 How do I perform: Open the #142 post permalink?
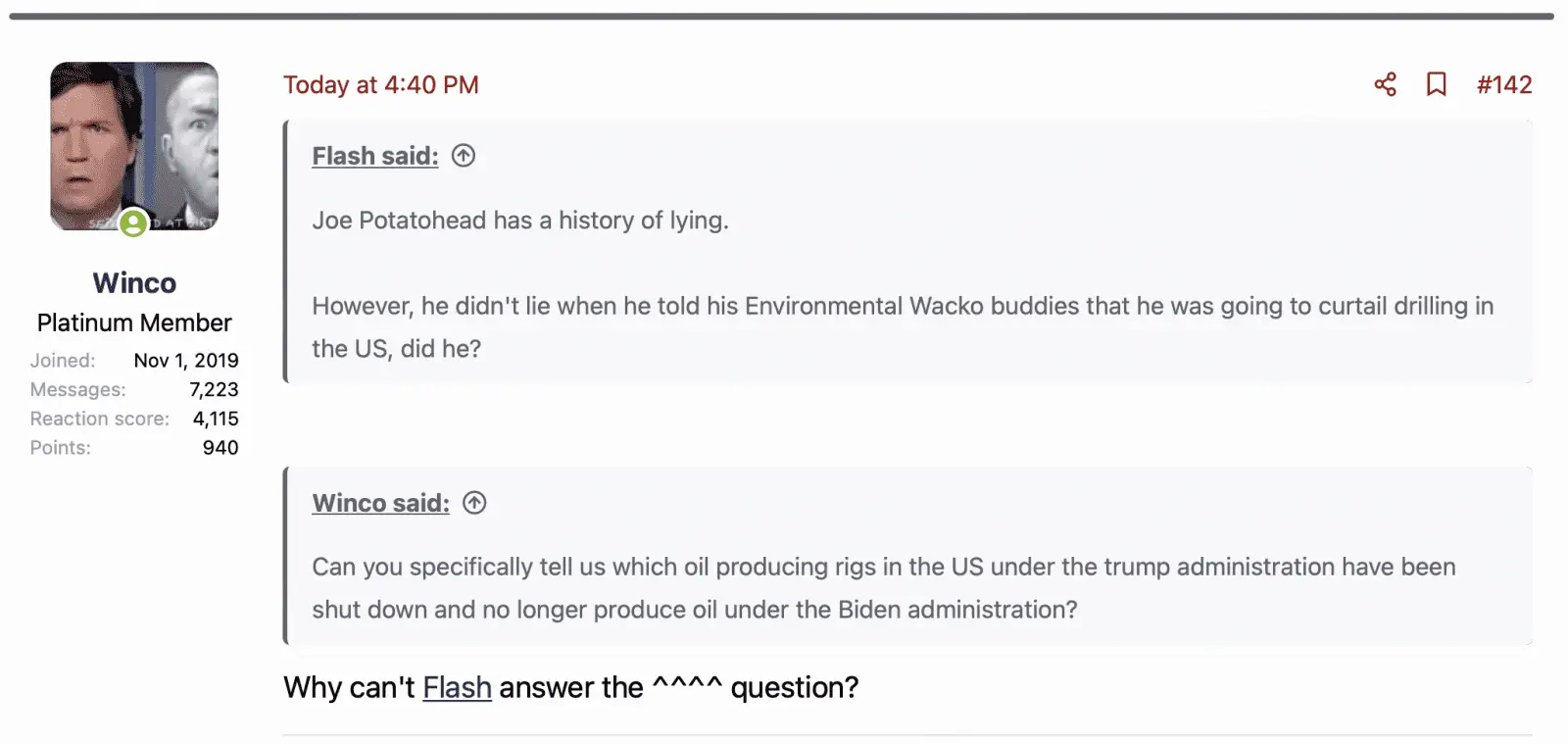(1504, 85)
